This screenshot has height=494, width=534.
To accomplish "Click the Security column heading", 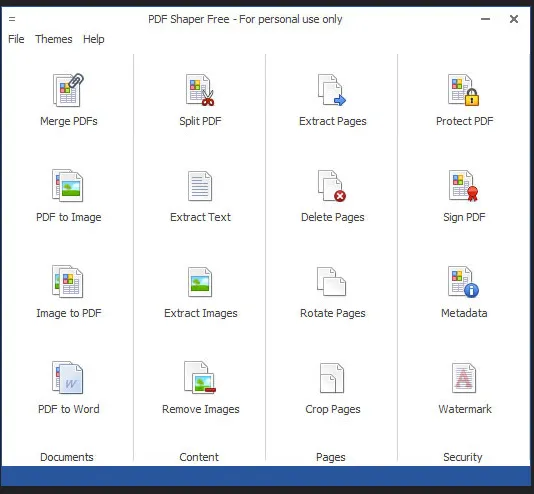I will (x=462, y=457).
